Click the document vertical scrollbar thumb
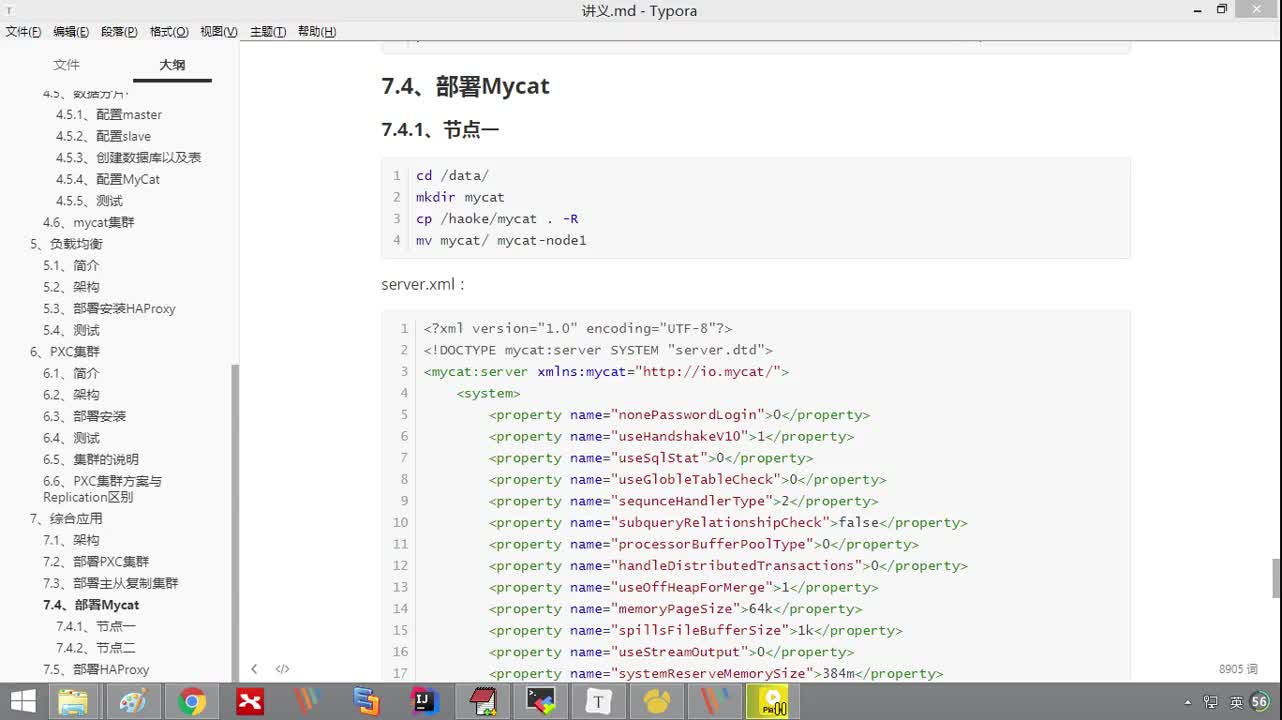1282x720 pixels. [1276, 578]
